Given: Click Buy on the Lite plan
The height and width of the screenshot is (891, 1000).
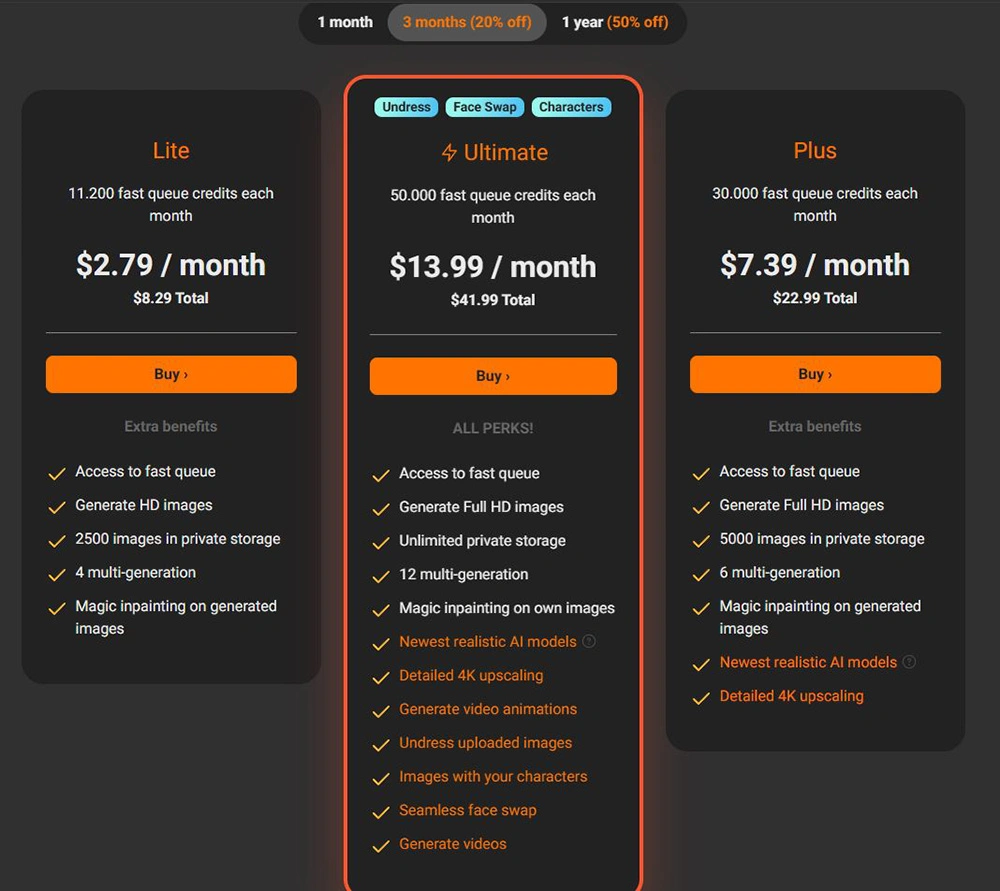Looking at the screenshot, I should [171, 374].
